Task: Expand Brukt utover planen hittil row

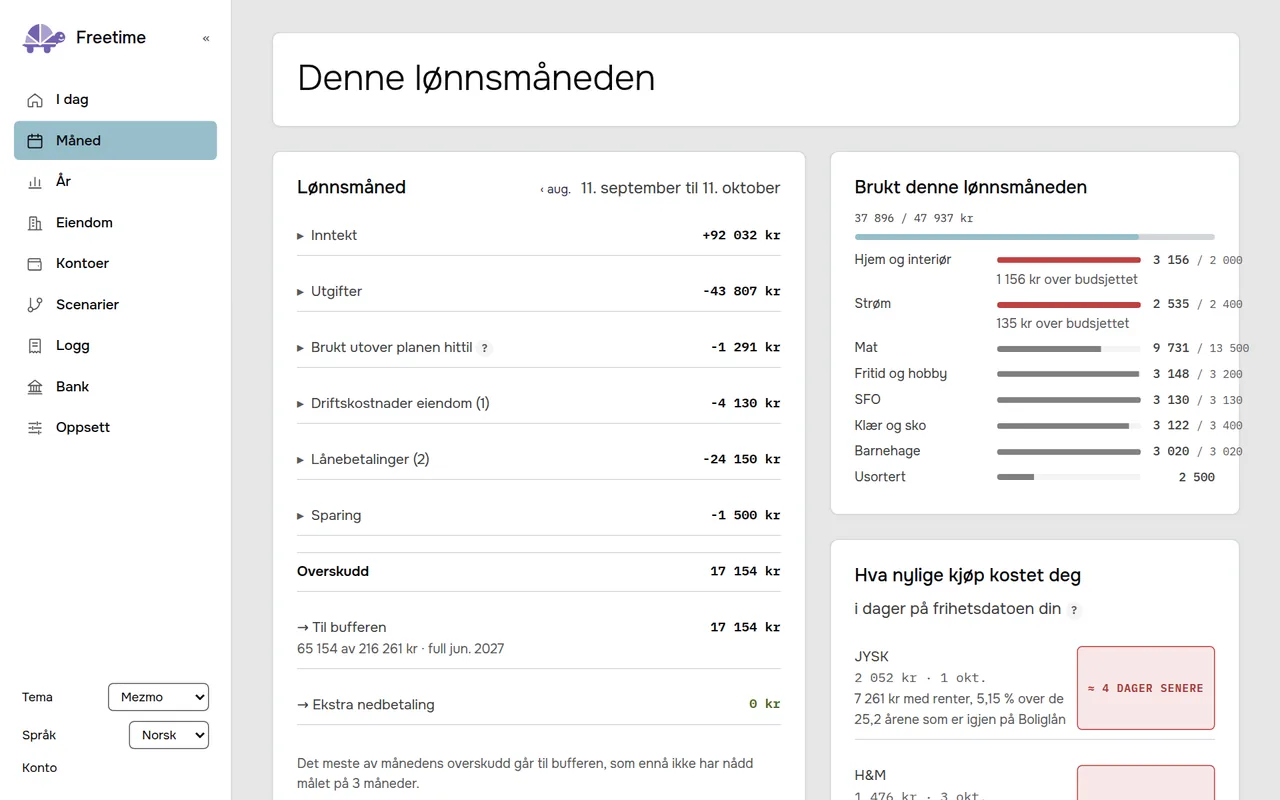Action: [x=538, y=348]
